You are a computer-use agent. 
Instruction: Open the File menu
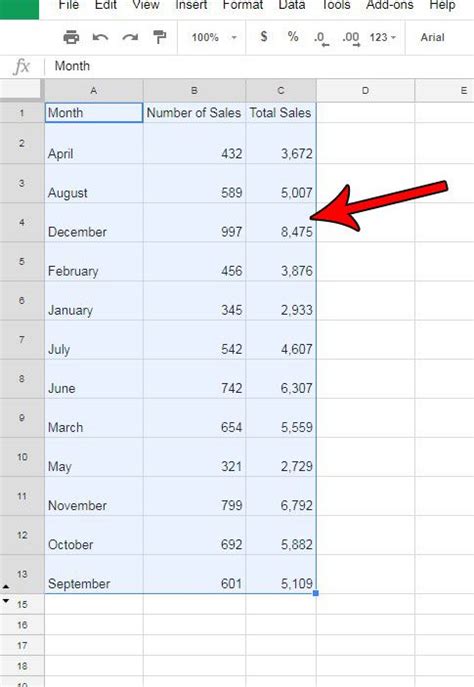point(69,5)
